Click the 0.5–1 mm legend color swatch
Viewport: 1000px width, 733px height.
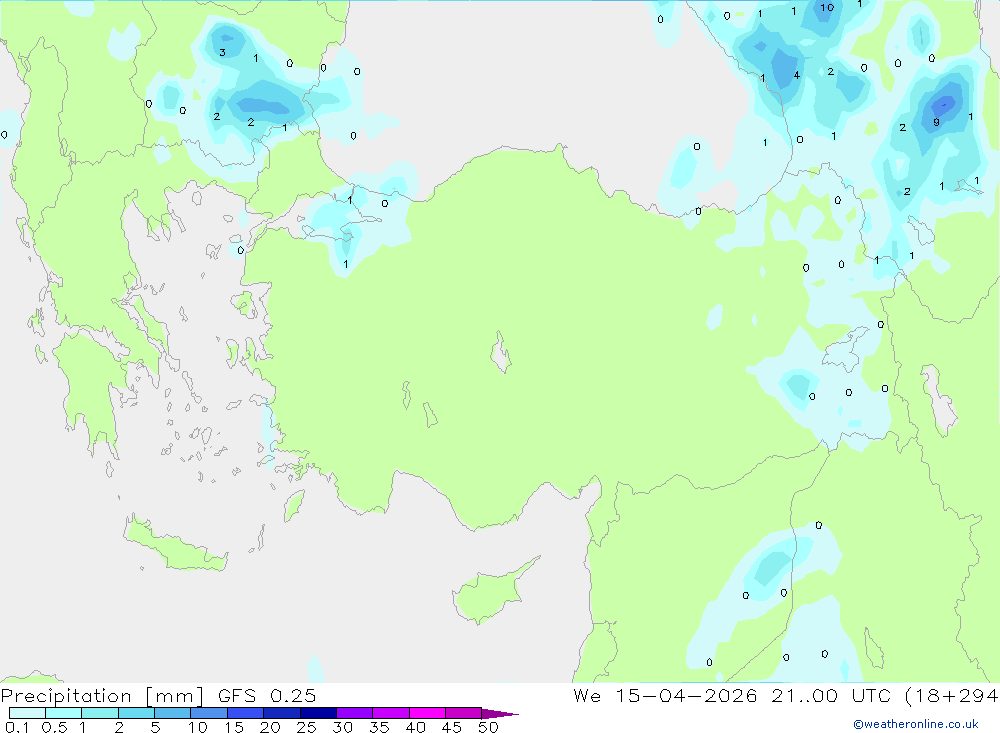64,713
